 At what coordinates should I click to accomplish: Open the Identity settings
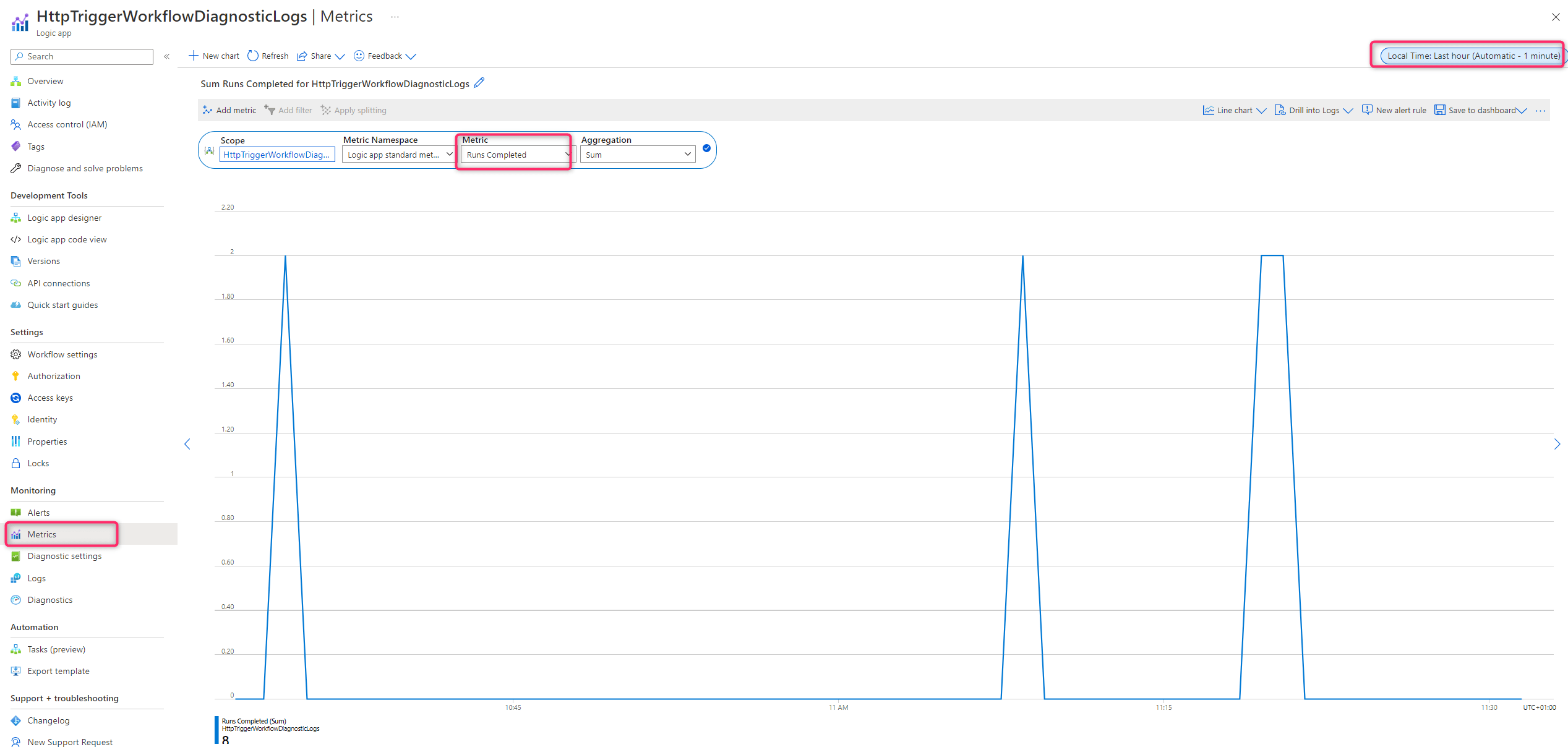point(41,419)
